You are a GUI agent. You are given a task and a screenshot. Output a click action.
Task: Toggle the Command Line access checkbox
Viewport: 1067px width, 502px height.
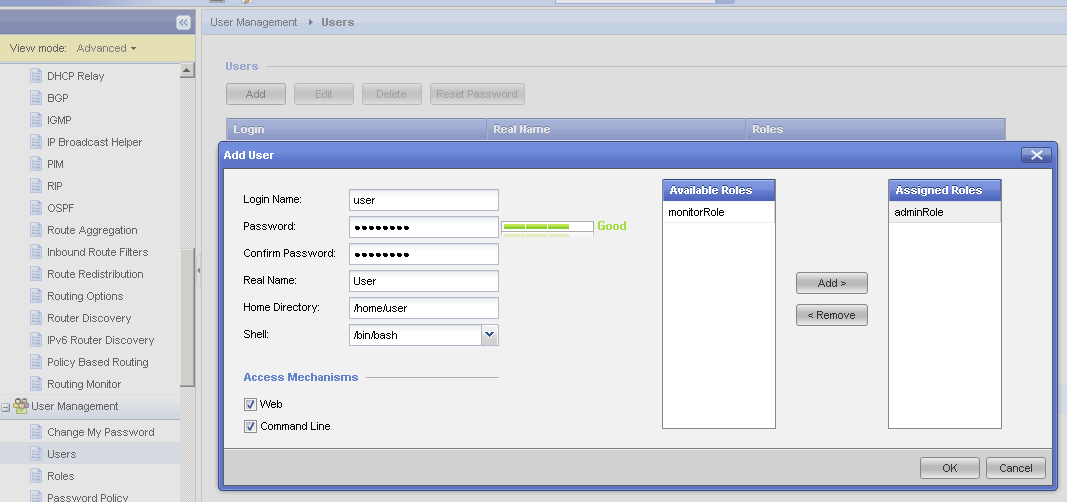pyautogui.click(x=250, y=427)
